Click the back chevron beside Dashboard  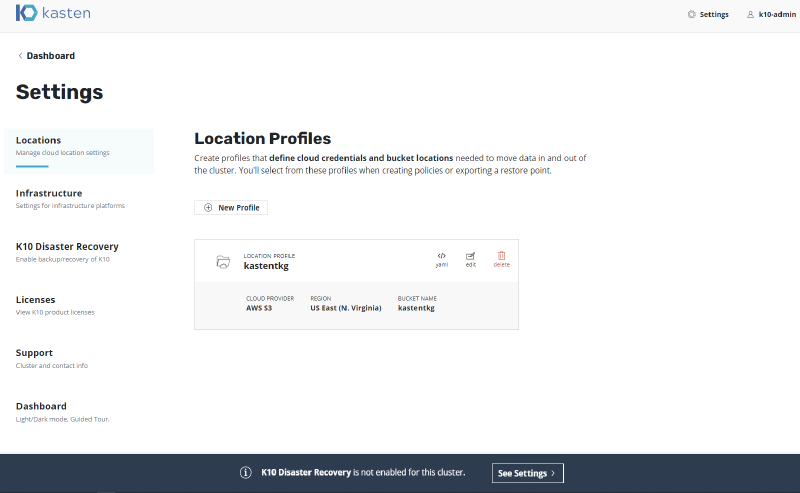[20, 56]
